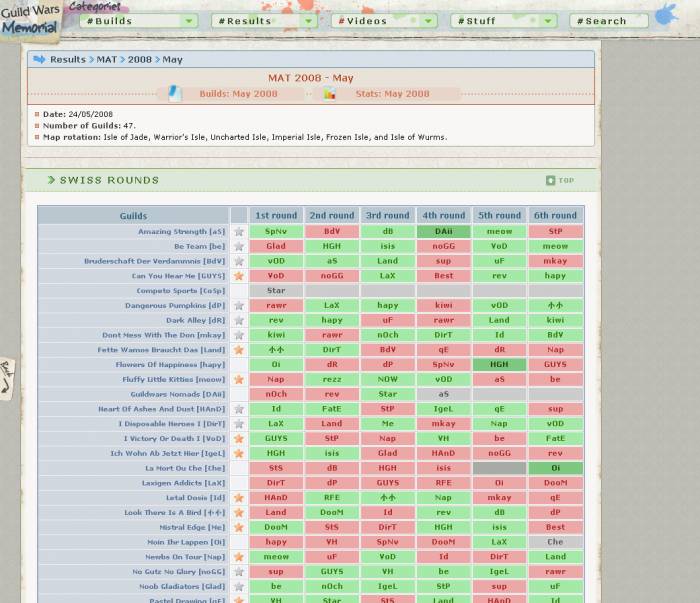This screenshot has height=603, width=700.
Task: Click the blue arrow icon before Results breadcrumb
Action: coord(39,59)
